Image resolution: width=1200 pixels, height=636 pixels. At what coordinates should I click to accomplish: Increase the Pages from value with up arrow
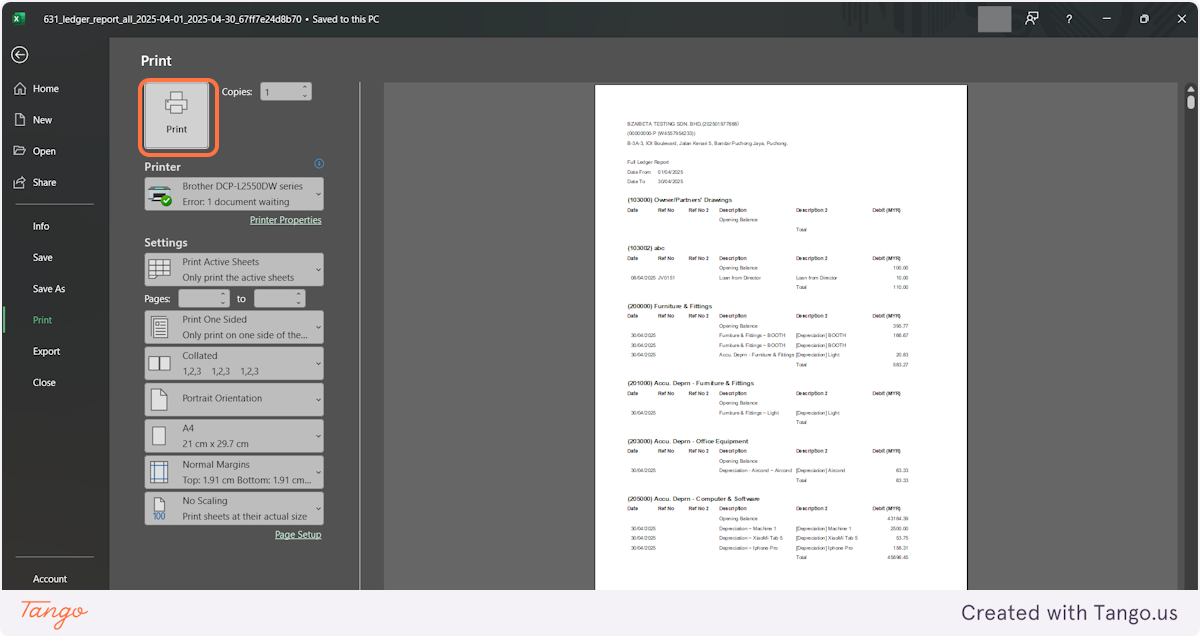(224, 294)
